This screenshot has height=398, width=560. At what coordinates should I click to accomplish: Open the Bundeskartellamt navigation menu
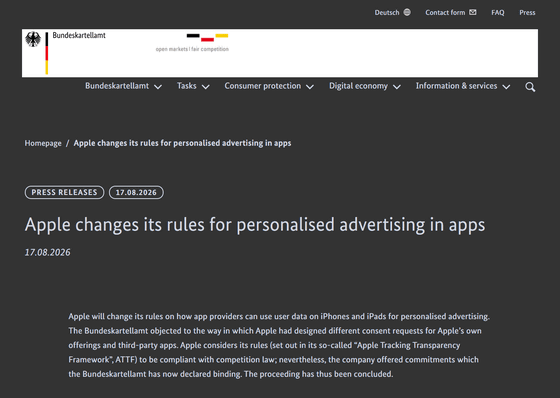pyautogui.click(x=117, y=86)
